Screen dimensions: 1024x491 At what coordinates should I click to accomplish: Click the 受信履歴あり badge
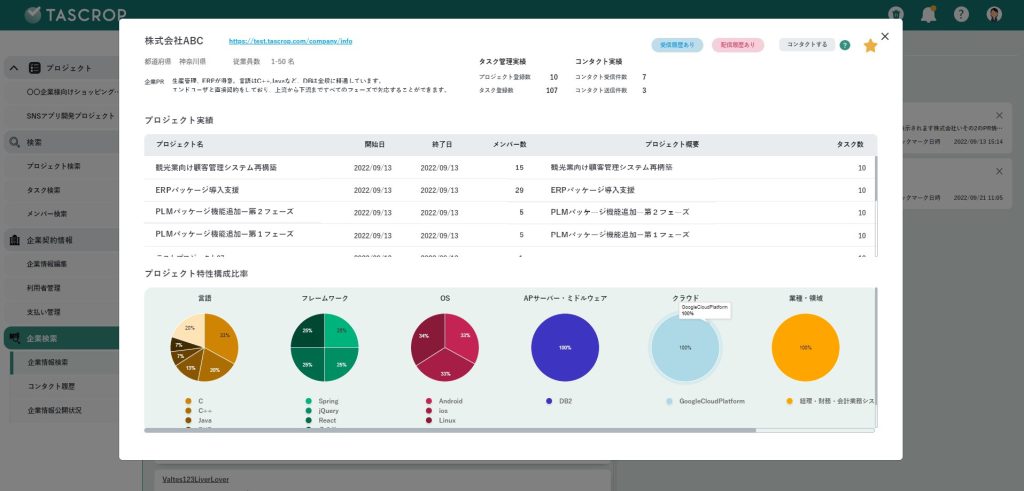pos(677,45)
